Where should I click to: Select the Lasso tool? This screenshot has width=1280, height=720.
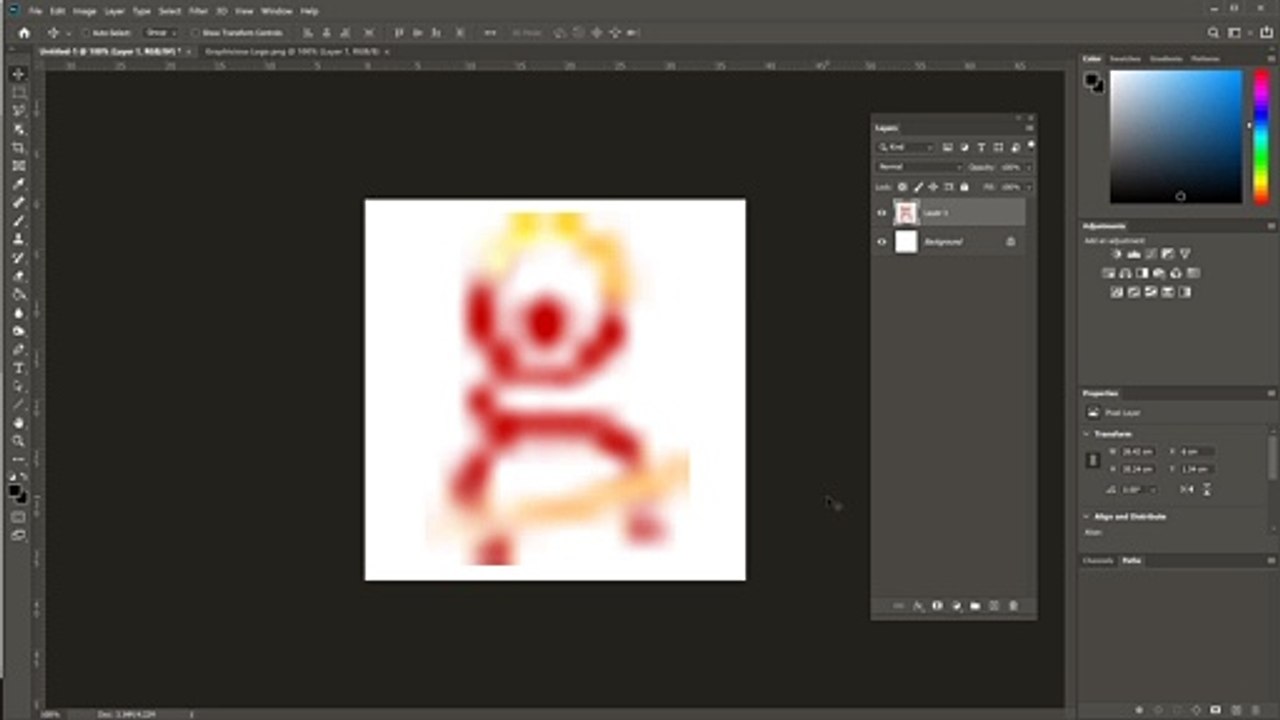click(x=18, y=110)
